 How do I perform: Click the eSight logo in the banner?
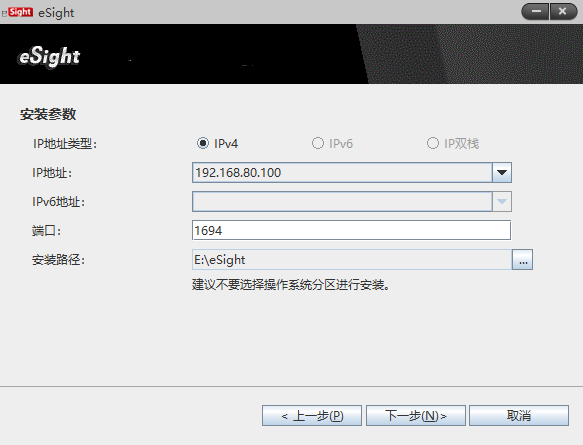click(x=49, y=57)
